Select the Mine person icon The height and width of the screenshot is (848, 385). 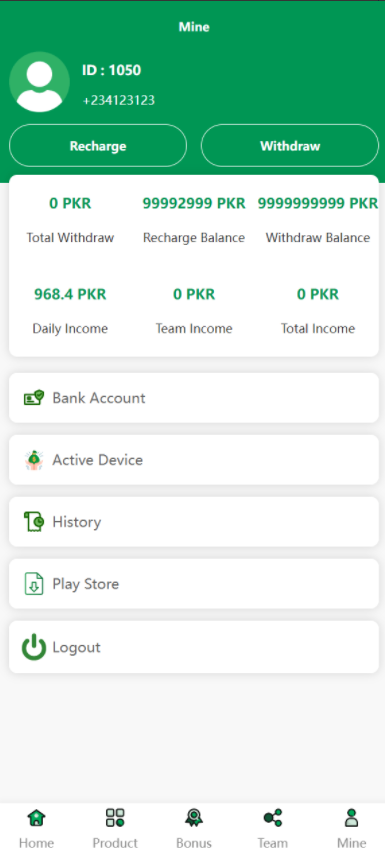pyautogui.click(x=351, y=817)
